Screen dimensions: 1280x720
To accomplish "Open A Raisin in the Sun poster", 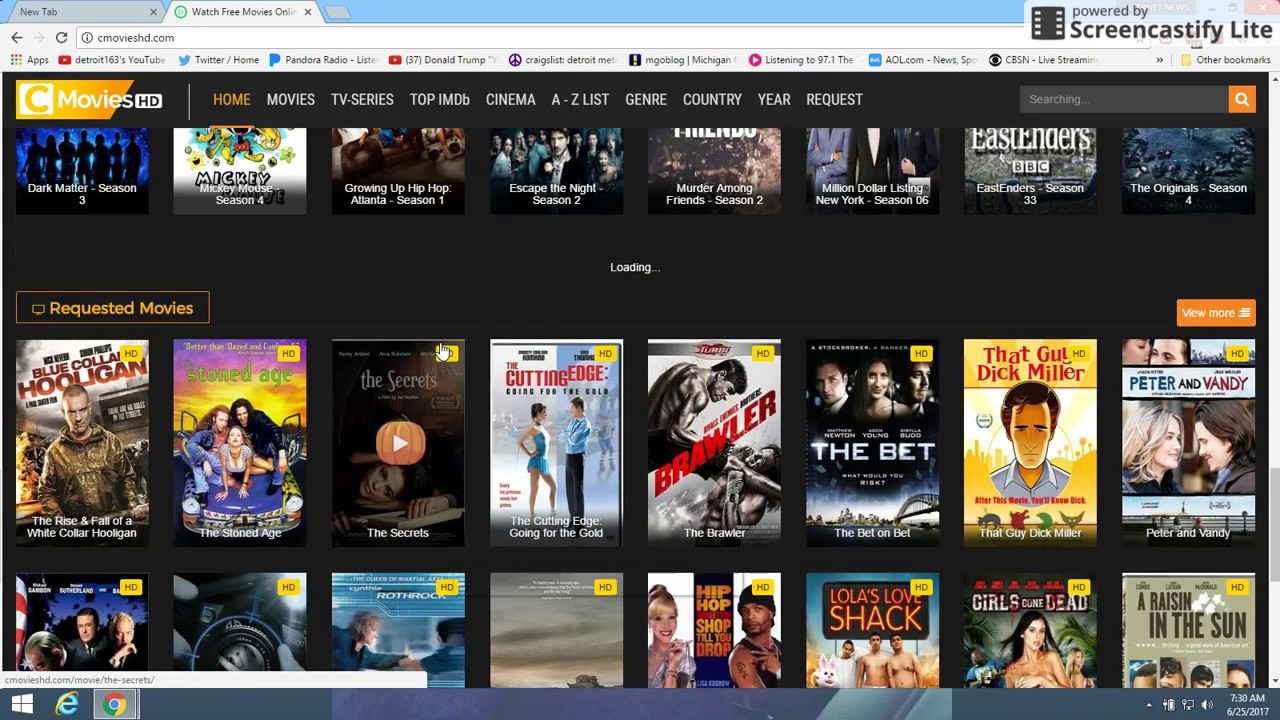I will pos(1188,630).
